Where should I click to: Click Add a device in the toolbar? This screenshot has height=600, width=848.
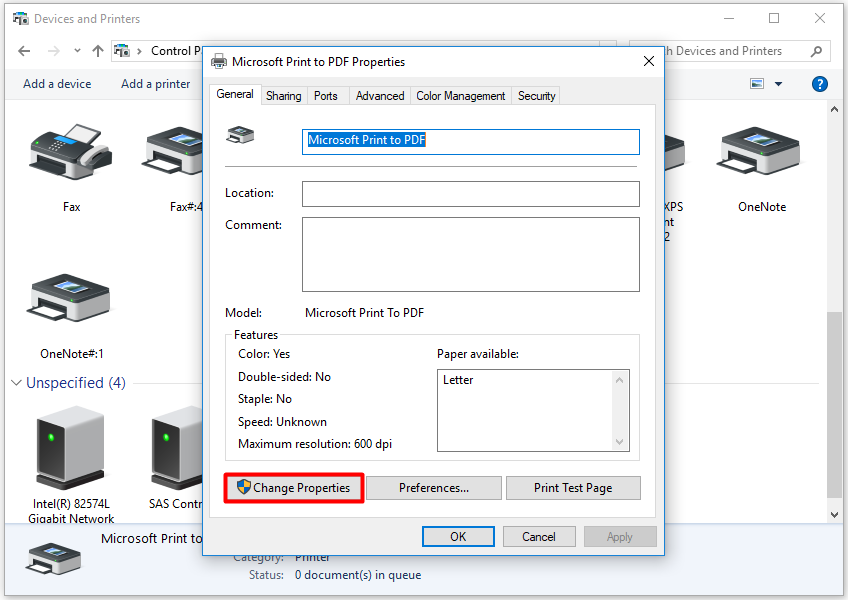pyautogui.click(x=57, y=84)
